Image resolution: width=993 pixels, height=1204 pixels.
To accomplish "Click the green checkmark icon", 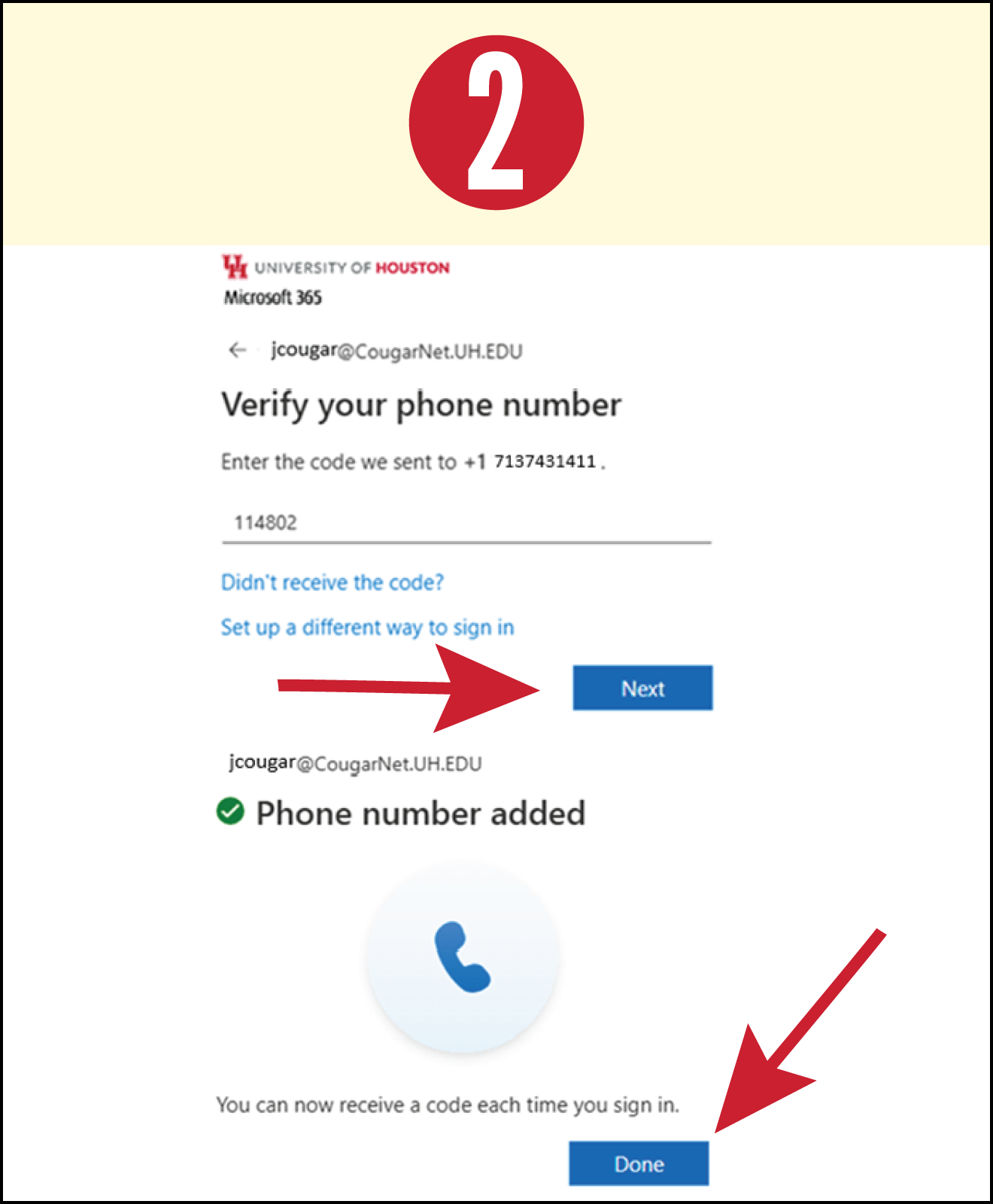I will click(x=230, y=811).
